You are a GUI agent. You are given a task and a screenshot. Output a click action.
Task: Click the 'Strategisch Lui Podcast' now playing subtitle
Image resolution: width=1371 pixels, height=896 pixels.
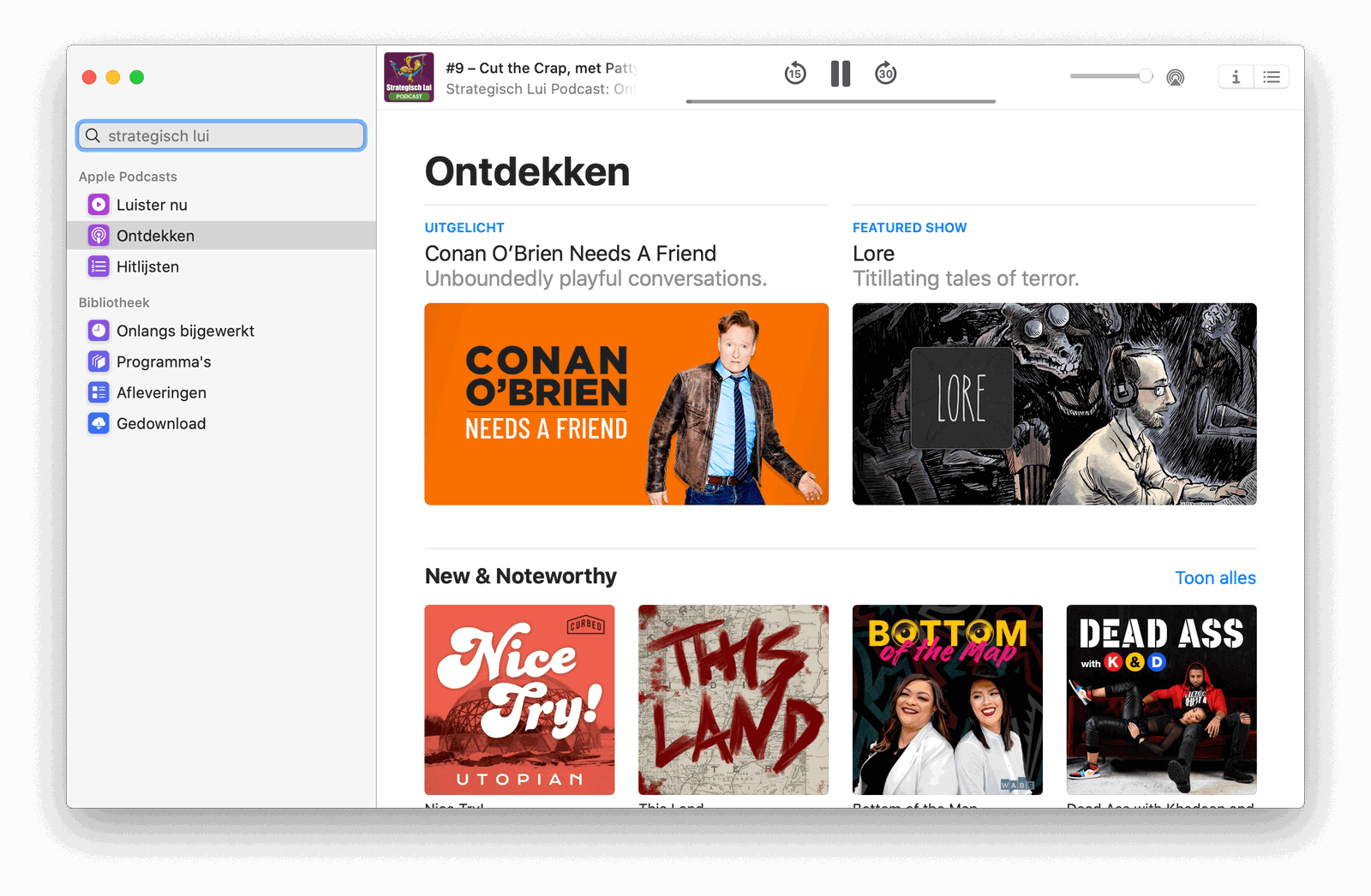540,89
